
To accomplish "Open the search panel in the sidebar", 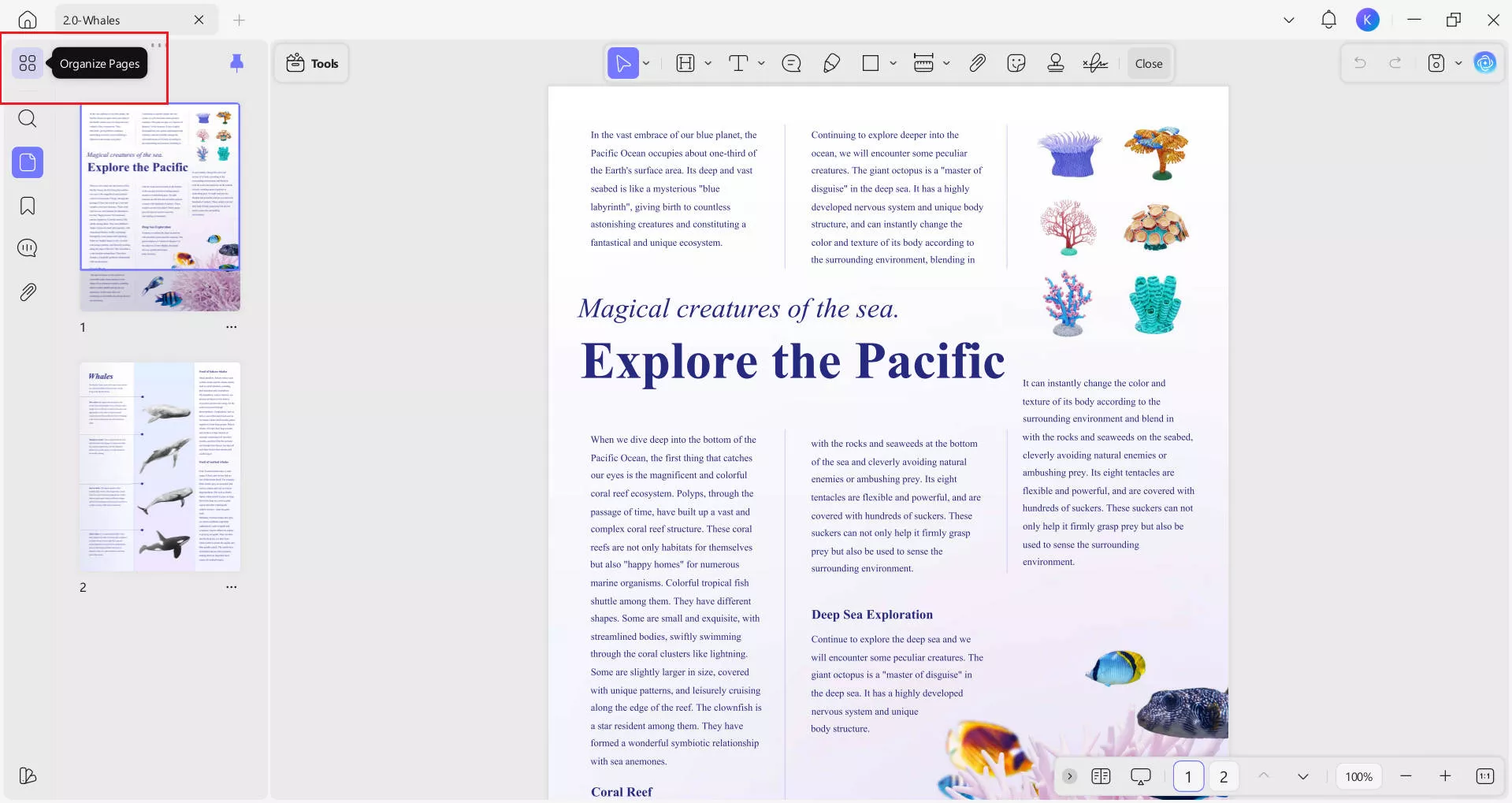I will [28, 119].
